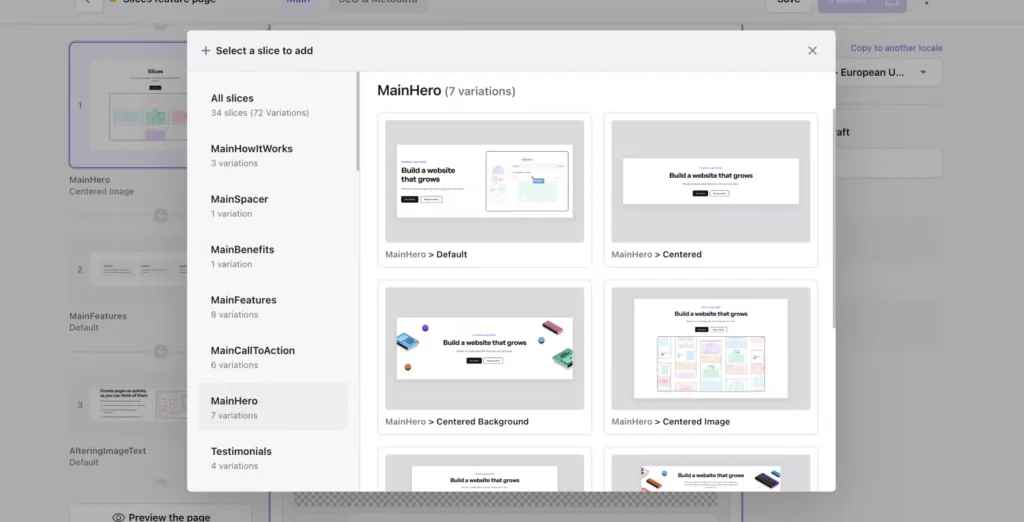Close the slice selection dialog

click(812, 51)
